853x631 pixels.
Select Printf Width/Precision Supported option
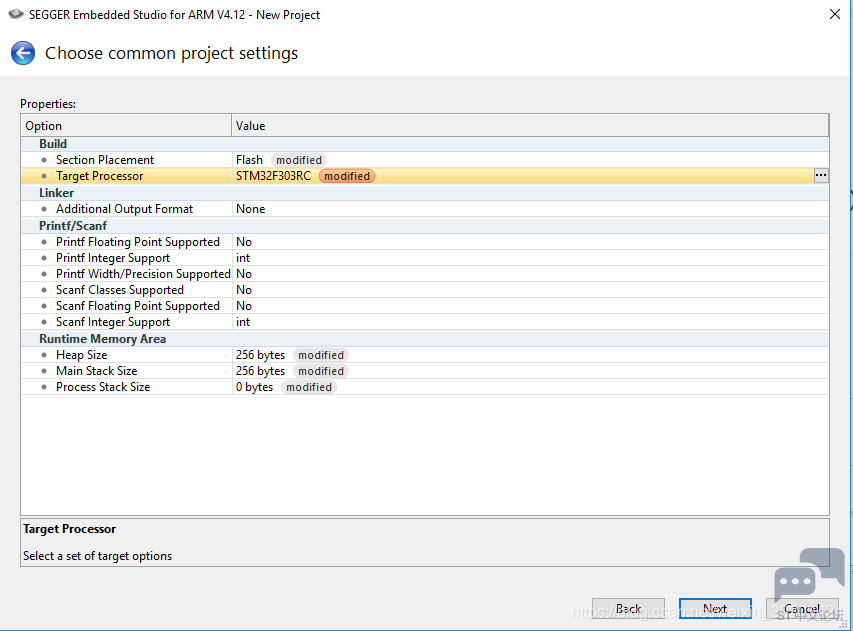143,274
